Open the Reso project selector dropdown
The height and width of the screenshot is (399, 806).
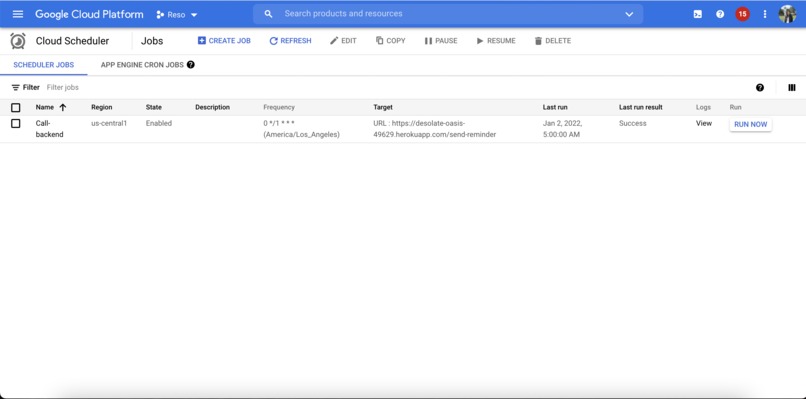pyautogui.click(x=177, y=14)
